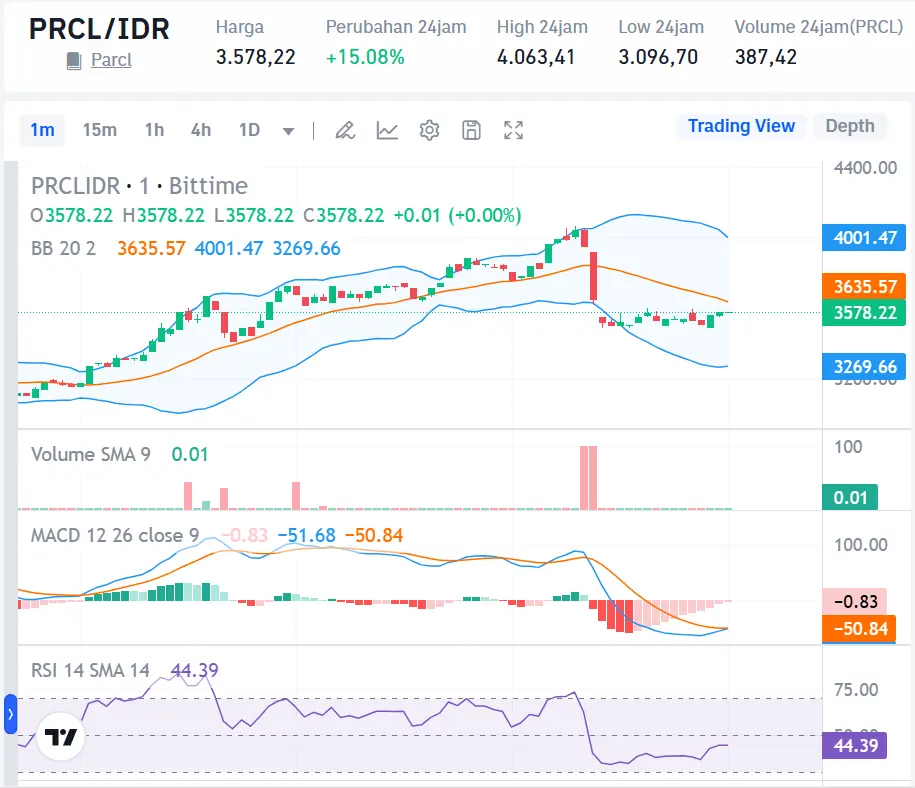915x788 pixels.
Task: Switch to the Depth view
Action: (849, 126)
